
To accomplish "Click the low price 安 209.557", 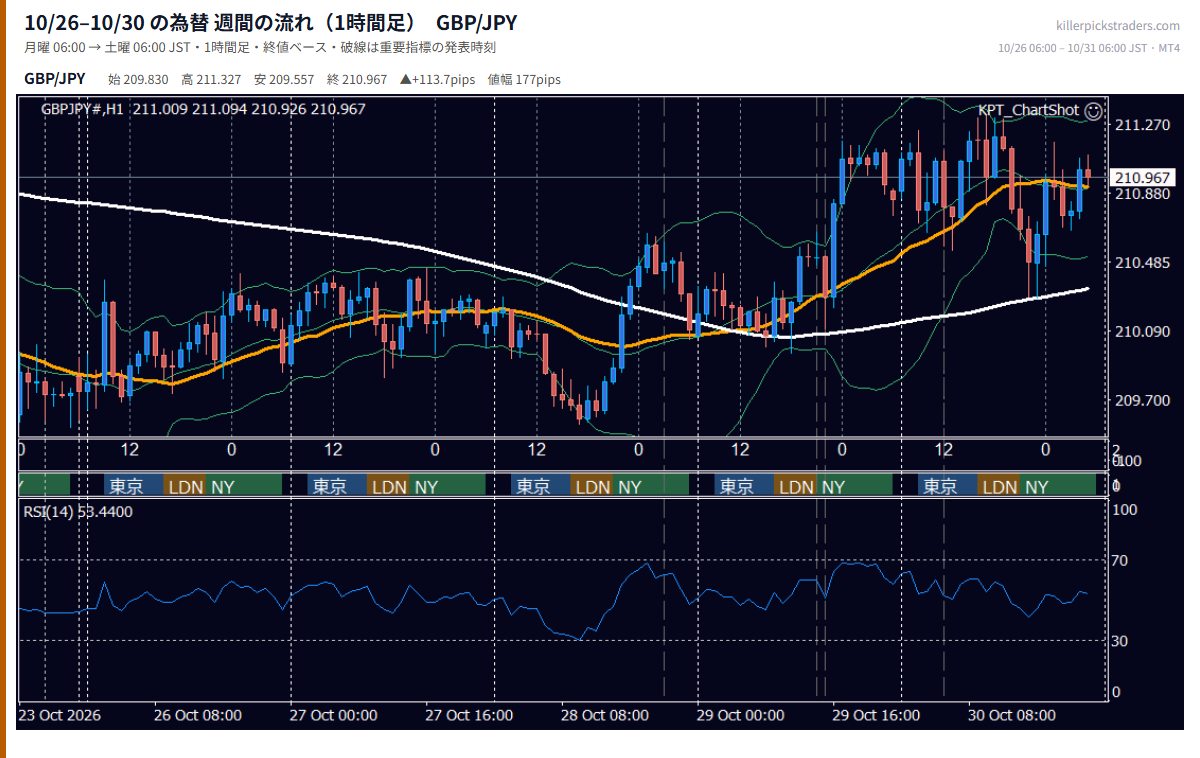I will tap(284, 80).
